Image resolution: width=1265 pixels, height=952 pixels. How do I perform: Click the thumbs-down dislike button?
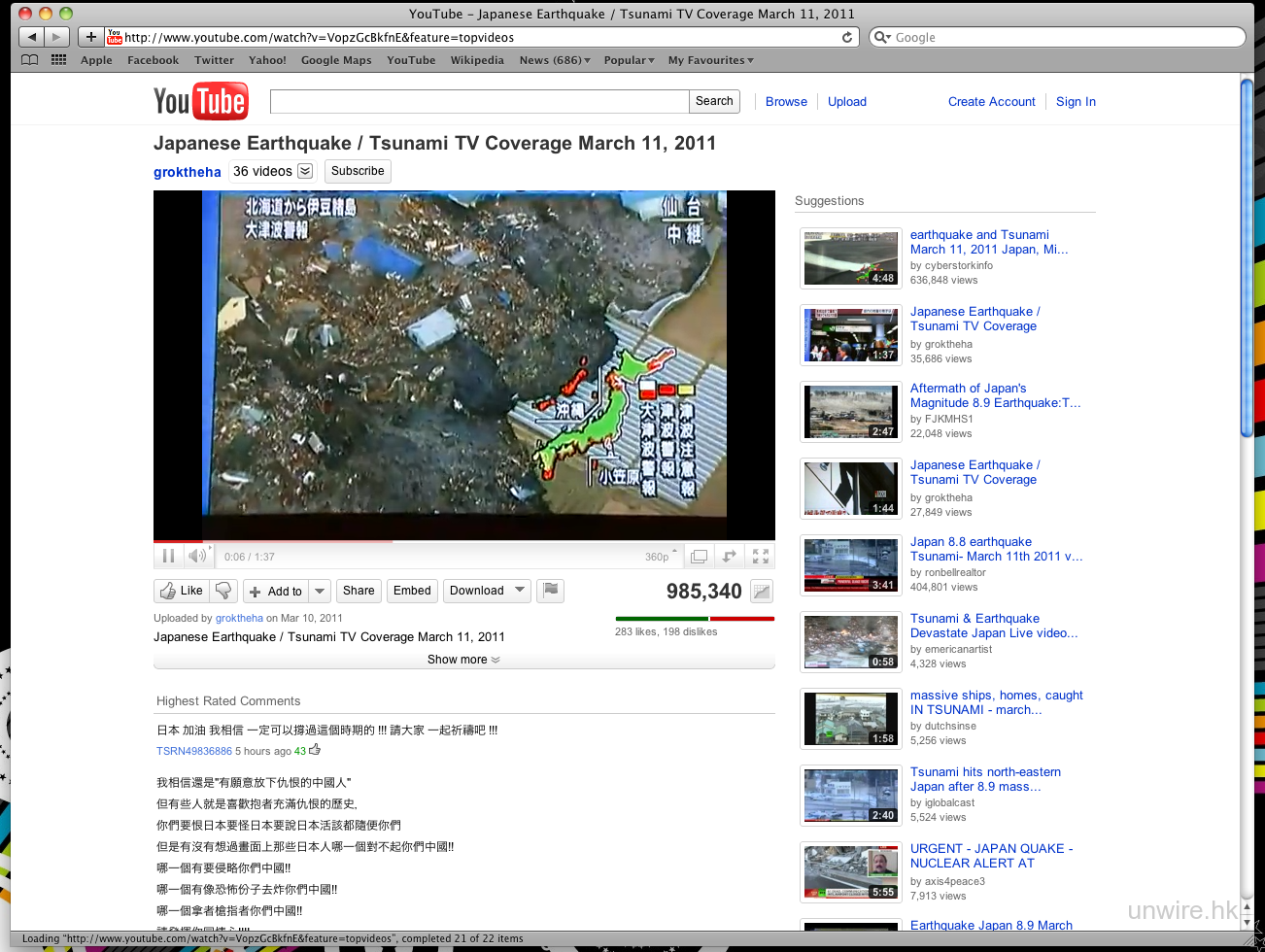point(224,591)
